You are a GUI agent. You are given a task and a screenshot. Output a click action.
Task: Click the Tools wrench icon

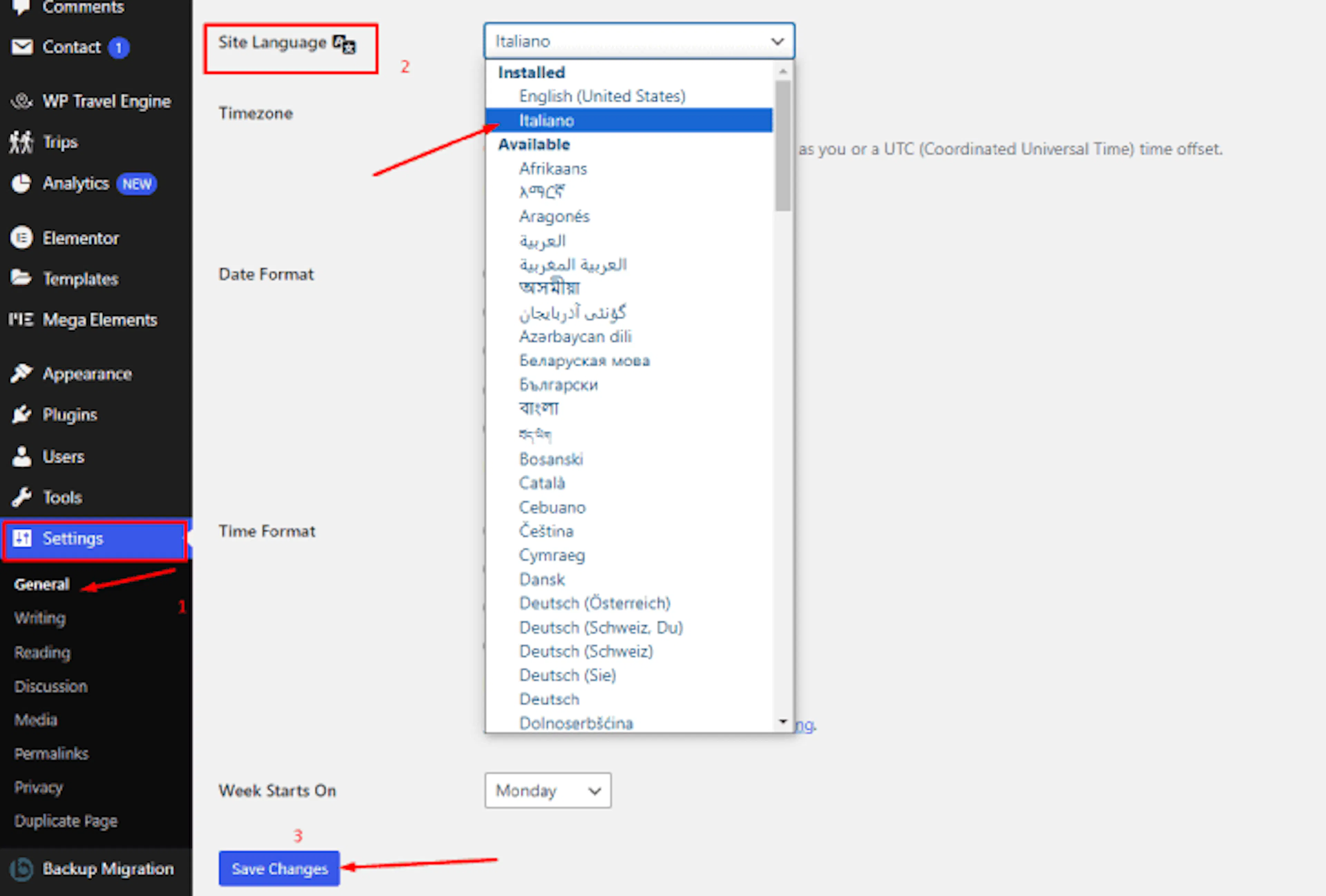[22, 497]
